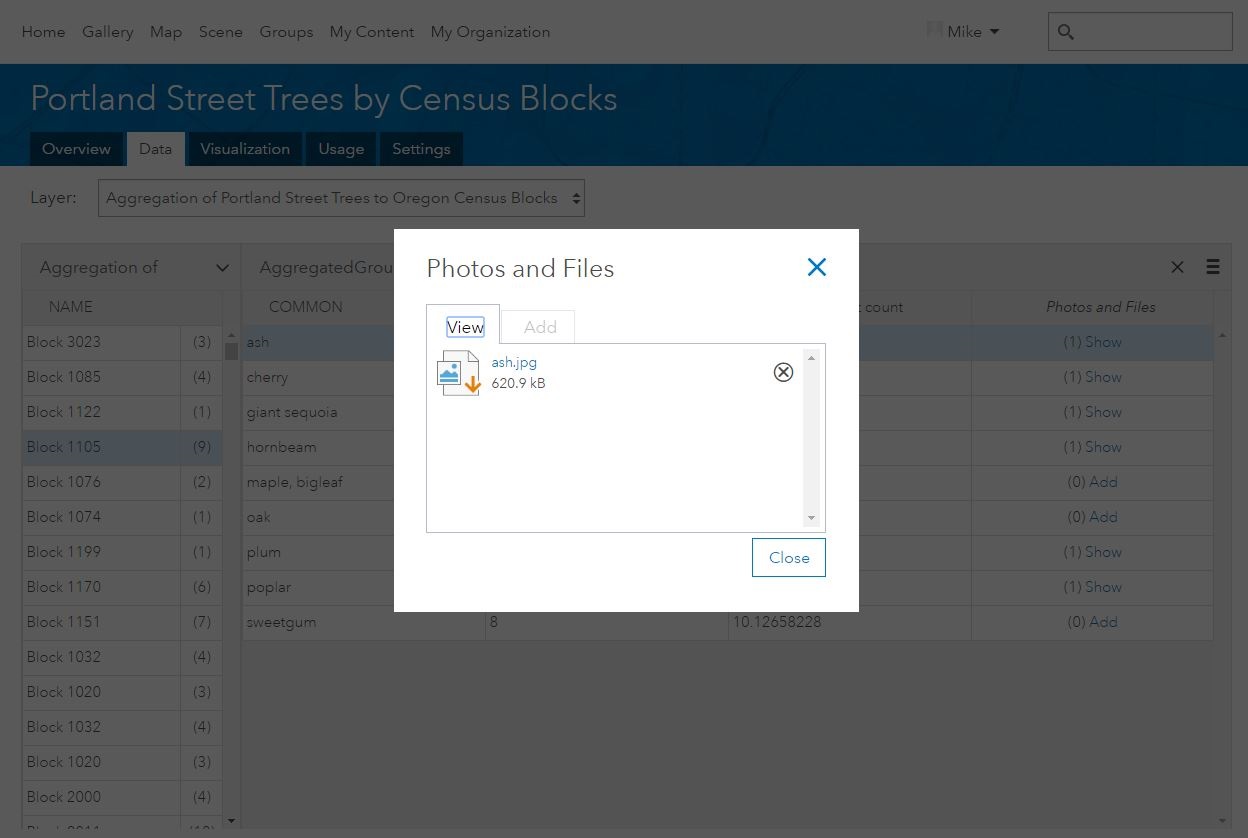Open the Mike user profile icon
The height and width of the screenshot is (838, 1248).
(935, 31)
